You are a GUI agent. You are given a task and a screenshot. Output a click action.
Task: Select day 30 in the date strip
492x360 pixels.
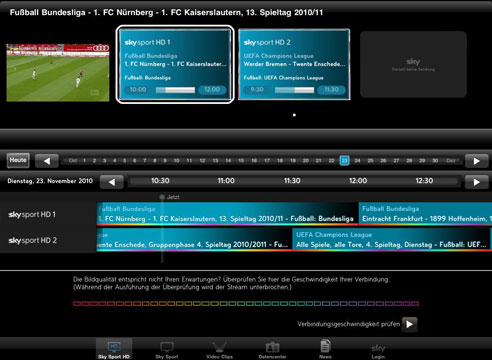pyautogui.click(x=435, y=161)
